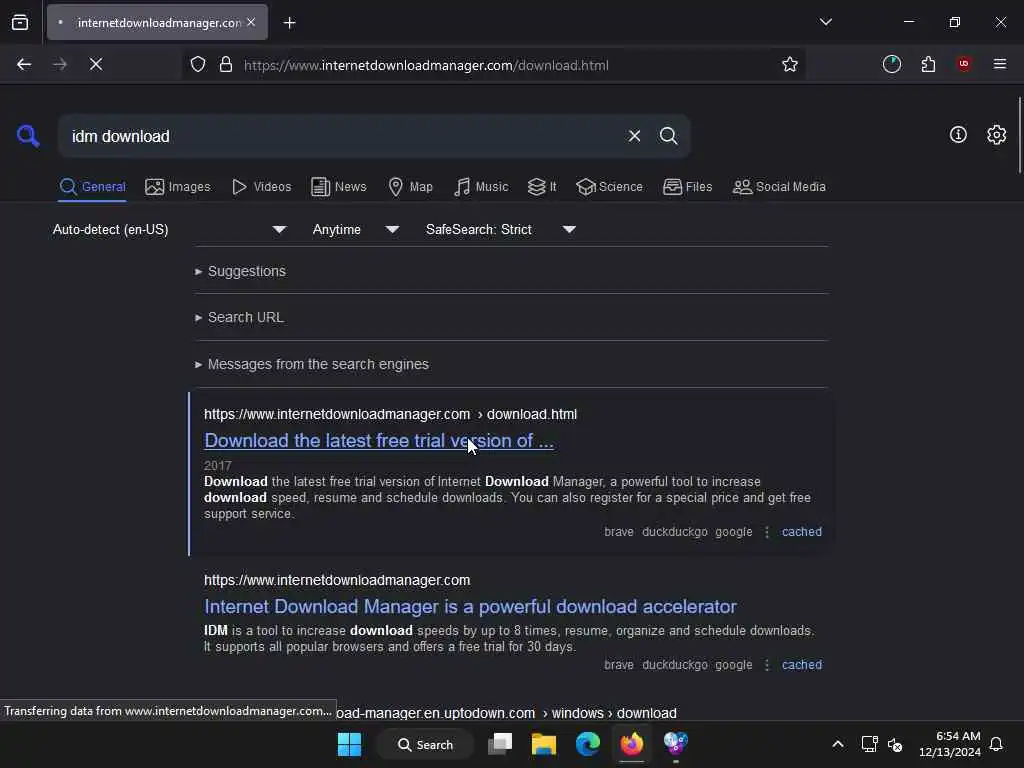Expand the Search URL section
This screenshot has width=1024, height=768.
coord(239,317)
